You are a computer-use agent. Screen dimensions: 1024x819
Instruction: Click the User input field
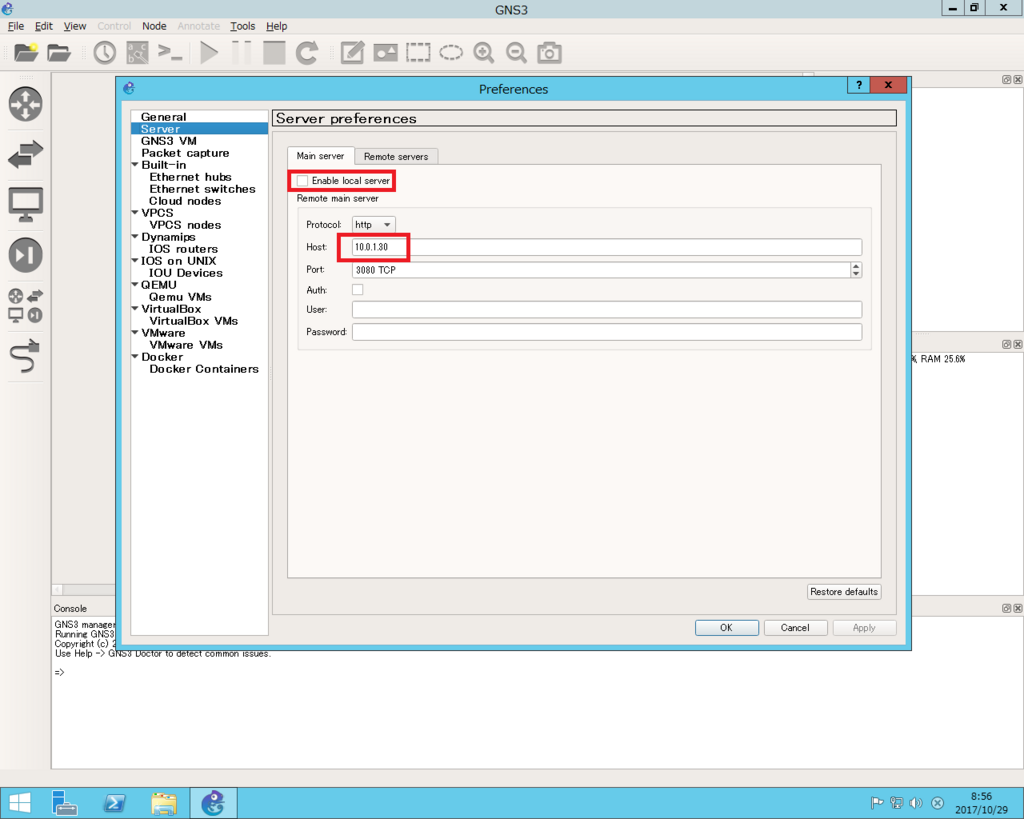(x=607, y=310)
